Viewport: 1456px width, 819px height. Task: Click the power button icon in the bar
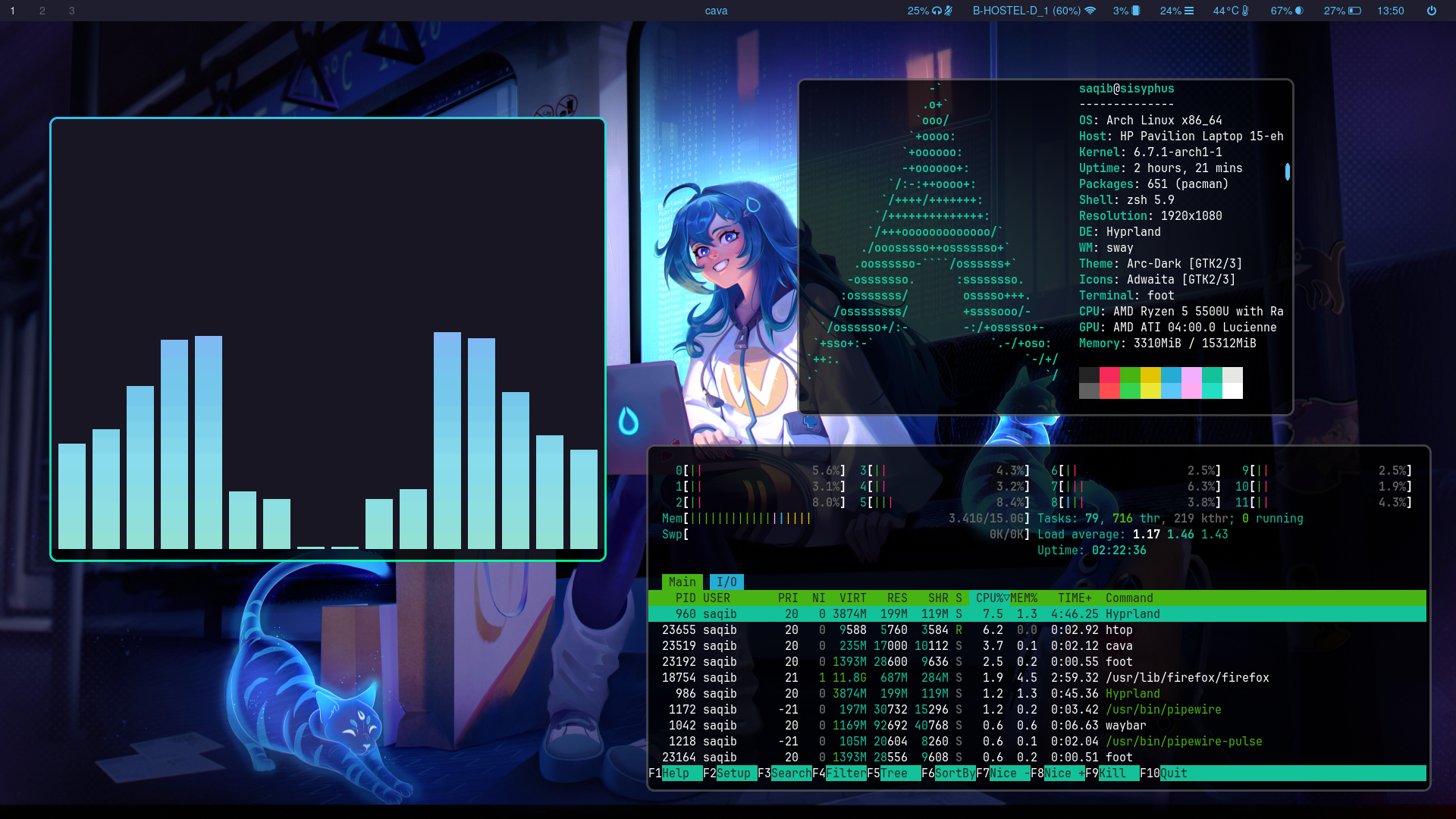pos(1431,11)
